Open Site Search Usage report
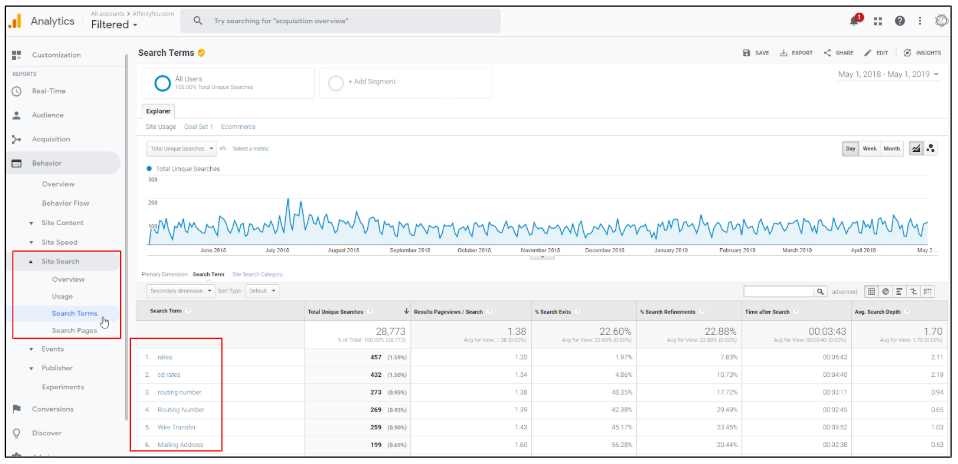This screenshot has height=464, width=958. point(62,296)
